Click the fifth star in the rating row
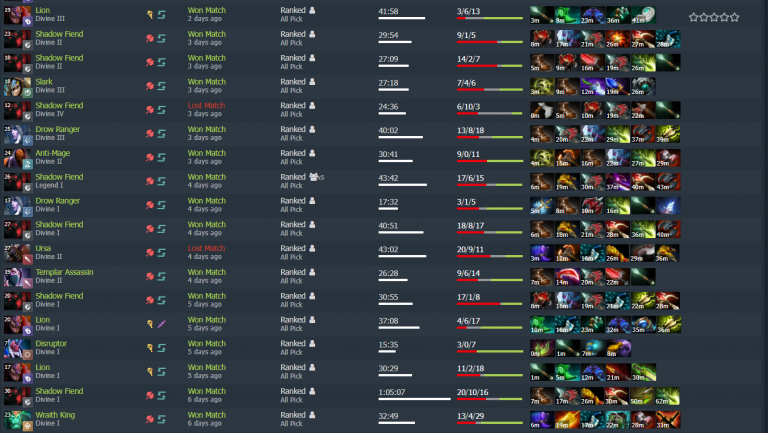The image size is (768, 433). point(735,17)
